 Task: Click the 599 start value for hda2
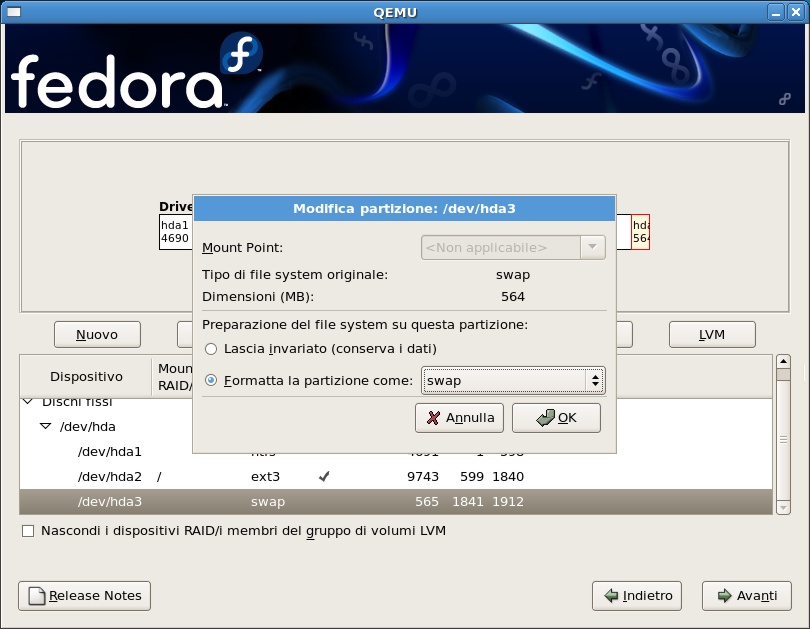pos(472,476)
